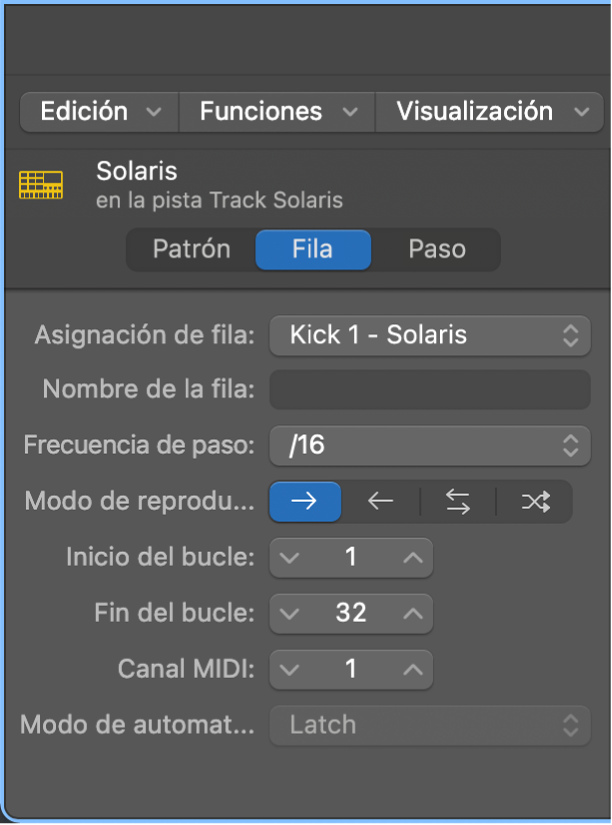
Task: Open the Asignación de fila dropdown
Action: 430,334
